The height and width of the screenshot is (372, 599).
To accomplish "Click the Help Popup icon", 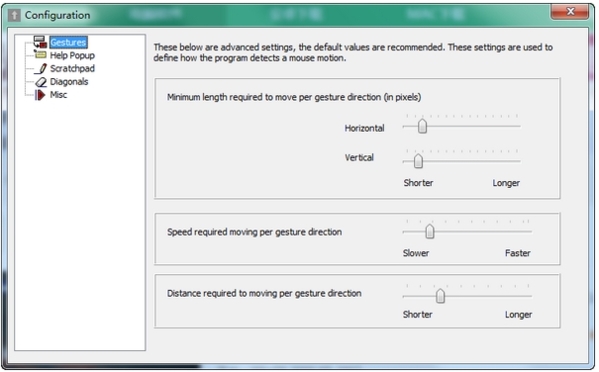I will 40,55.
